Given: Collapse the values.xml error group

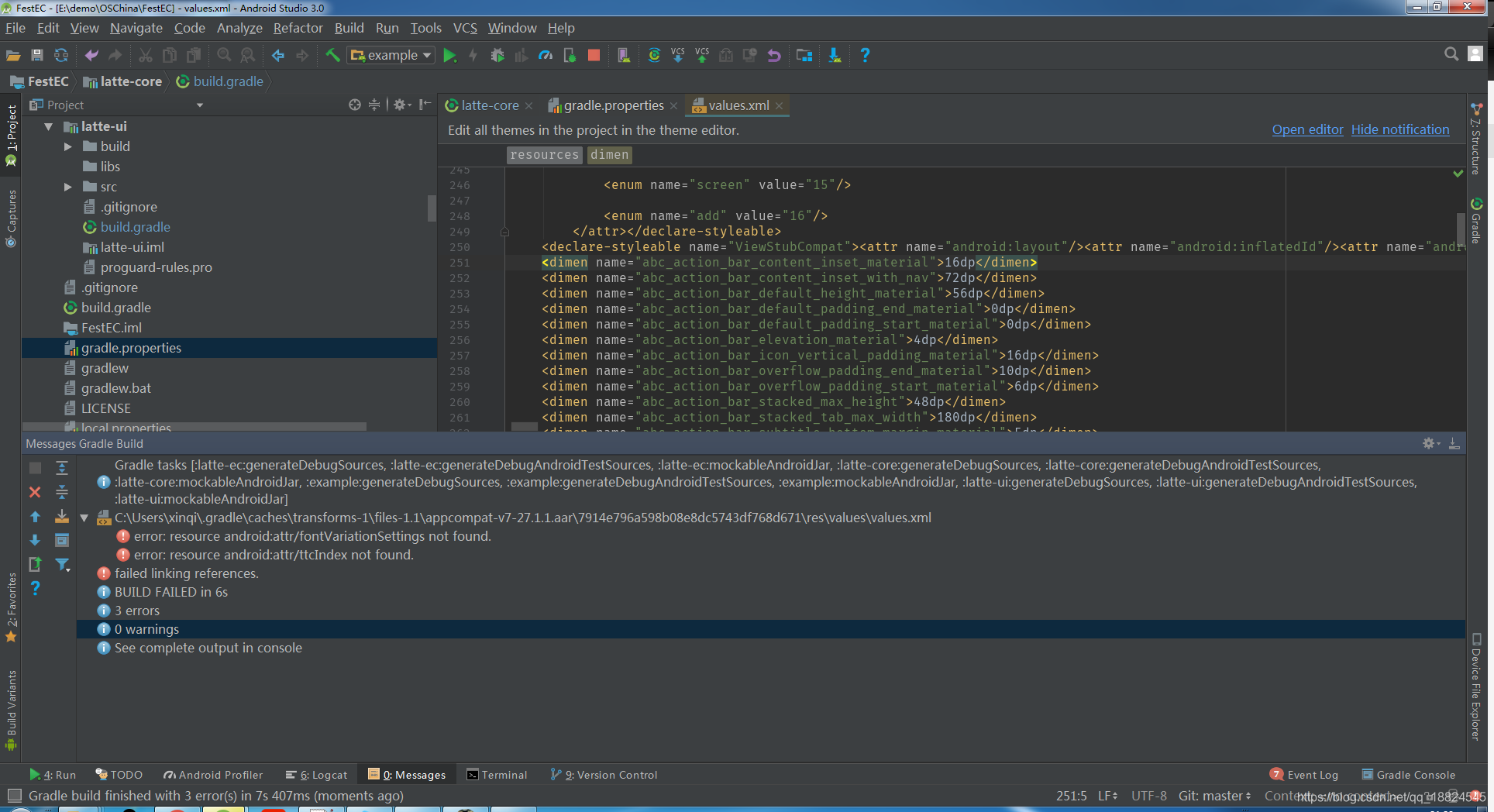Looking at the screenshot, I should pos(84,518).
